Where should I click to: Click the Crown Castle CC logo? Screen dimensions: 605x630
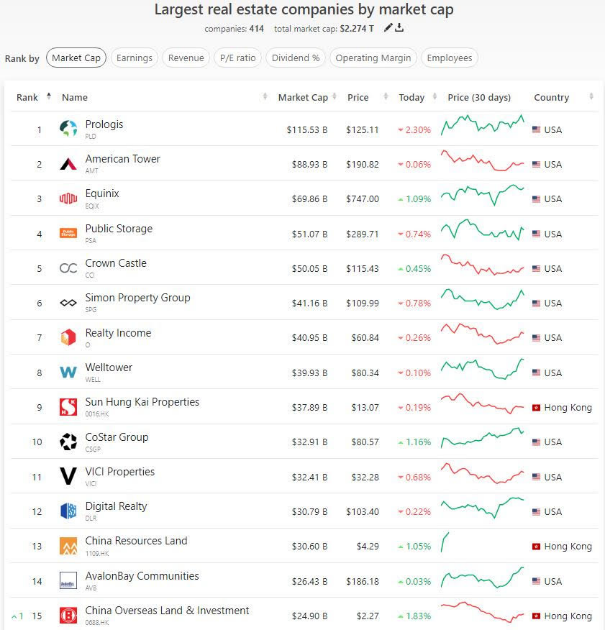68,268
